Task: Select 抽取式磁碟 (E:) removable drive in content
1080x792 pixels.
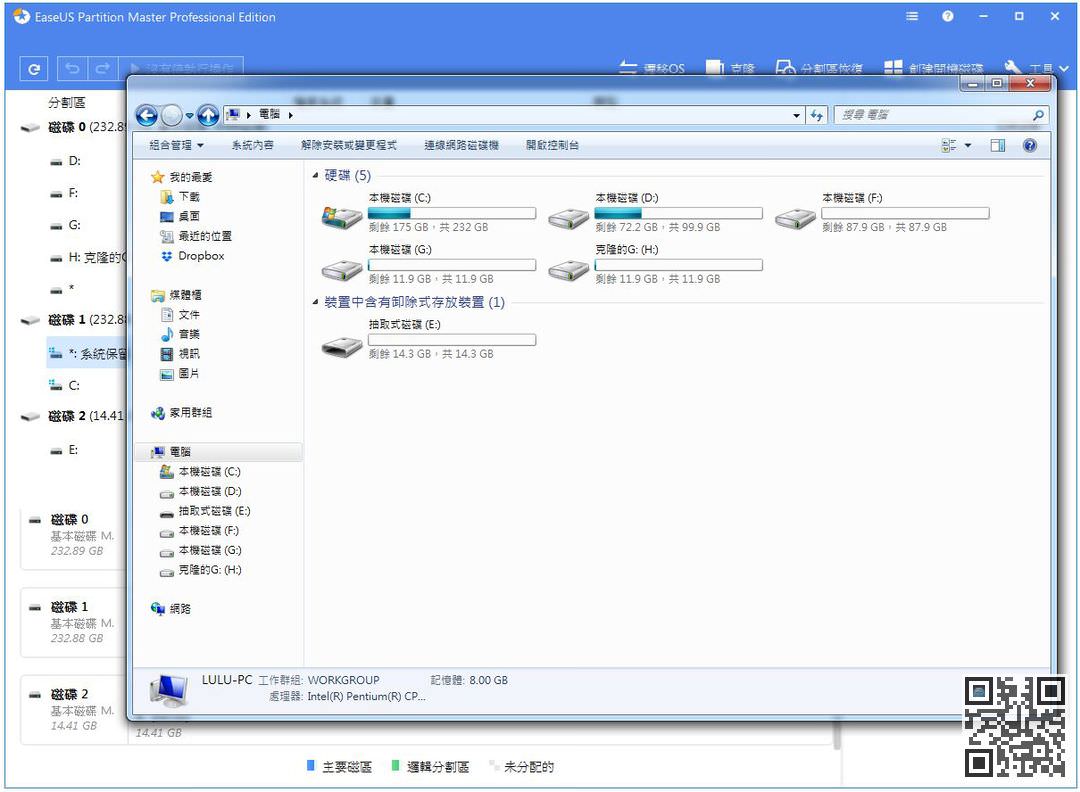Action: pos(428,339)
